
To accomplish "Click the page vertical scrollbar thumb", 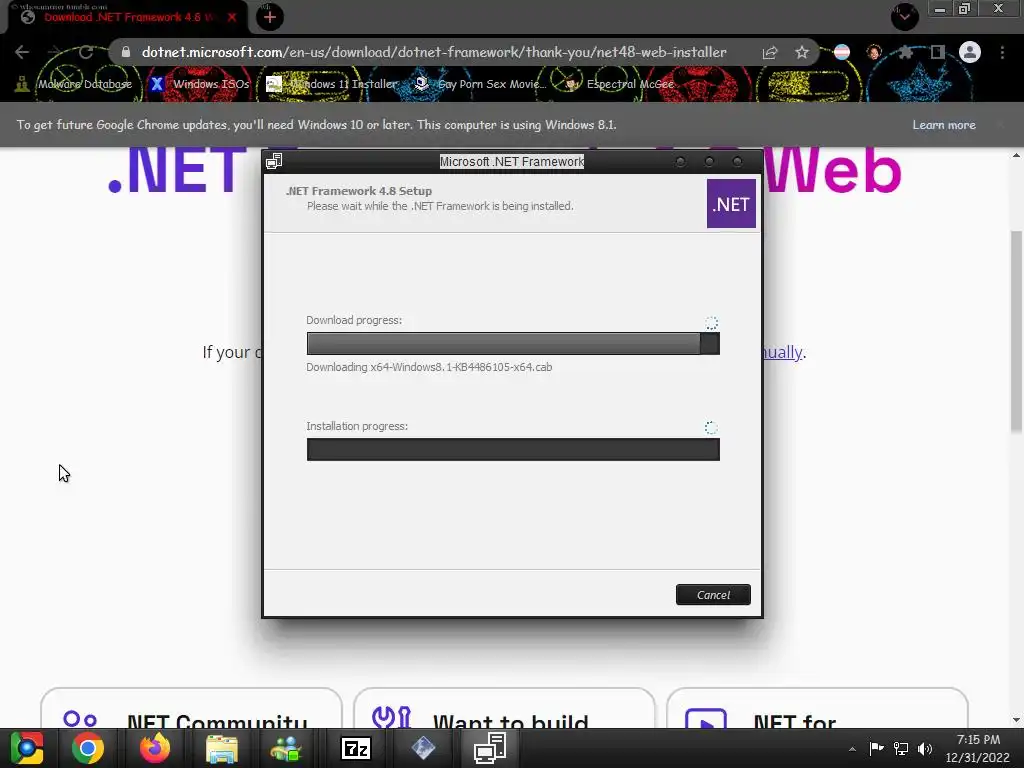I will pos(1016,331).
